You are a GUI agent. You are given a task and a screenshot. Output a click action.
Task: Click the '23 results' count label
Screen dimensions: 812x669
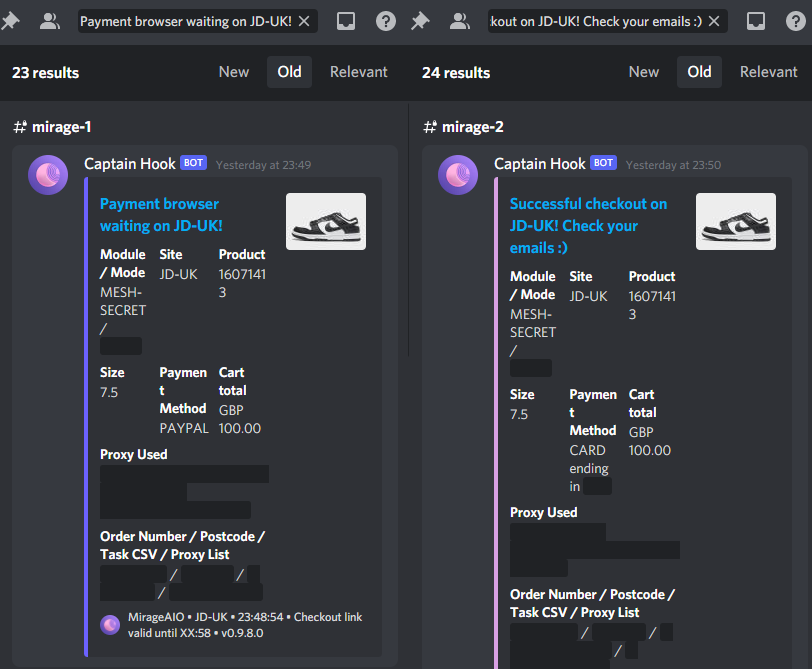(x=46, y=72)
